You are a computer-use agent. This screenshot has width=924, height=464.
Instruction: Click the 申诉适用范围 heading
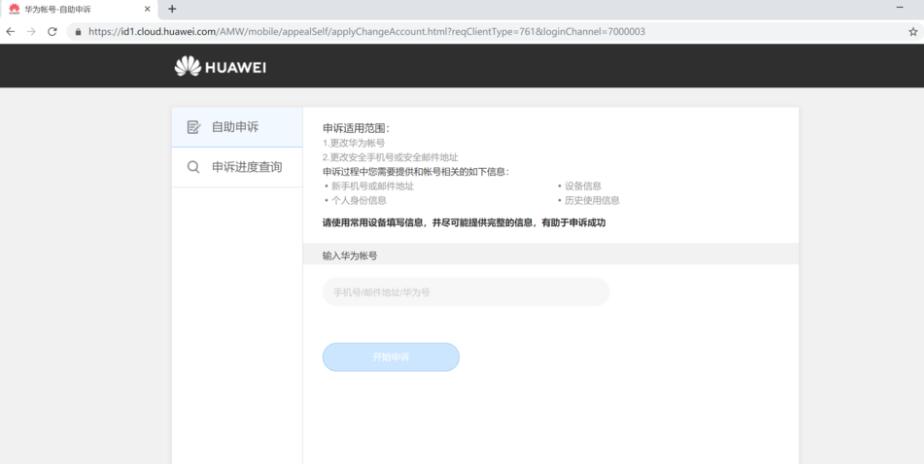[x=356, y=129]
